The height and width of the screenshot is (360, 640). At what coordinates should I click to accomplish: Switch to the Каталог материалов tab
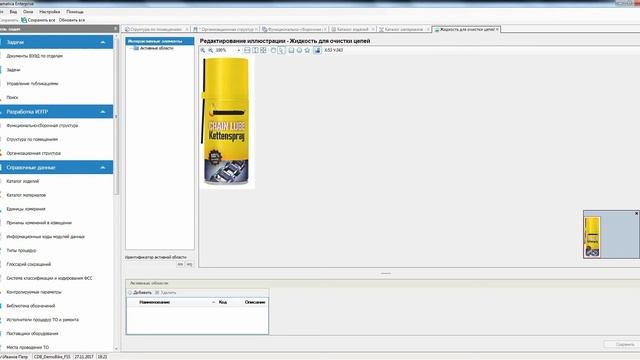[x=404, y=29]
